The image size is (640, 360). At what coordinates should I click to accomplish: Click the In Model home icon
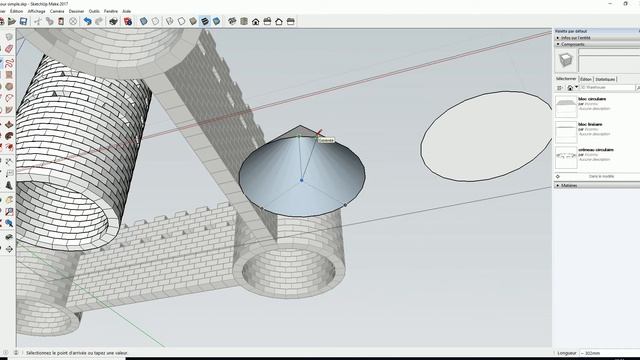(x=570, y=88)
